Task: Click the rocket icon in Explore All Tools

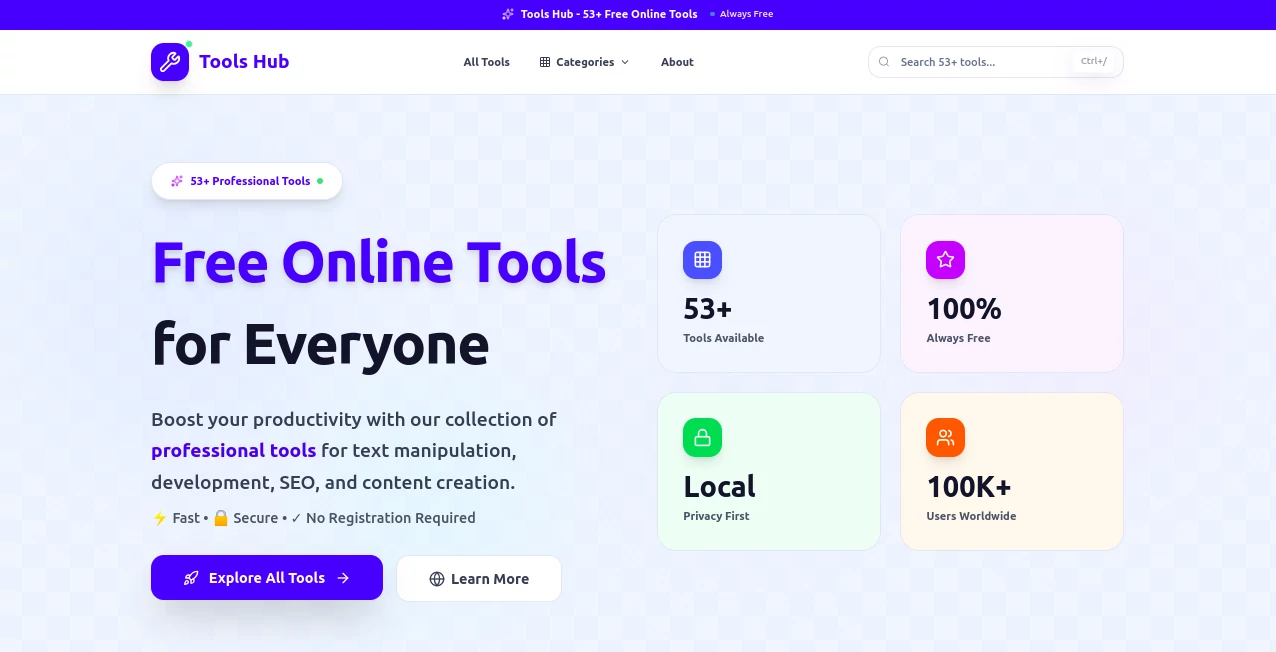Action: coord(191,578)
